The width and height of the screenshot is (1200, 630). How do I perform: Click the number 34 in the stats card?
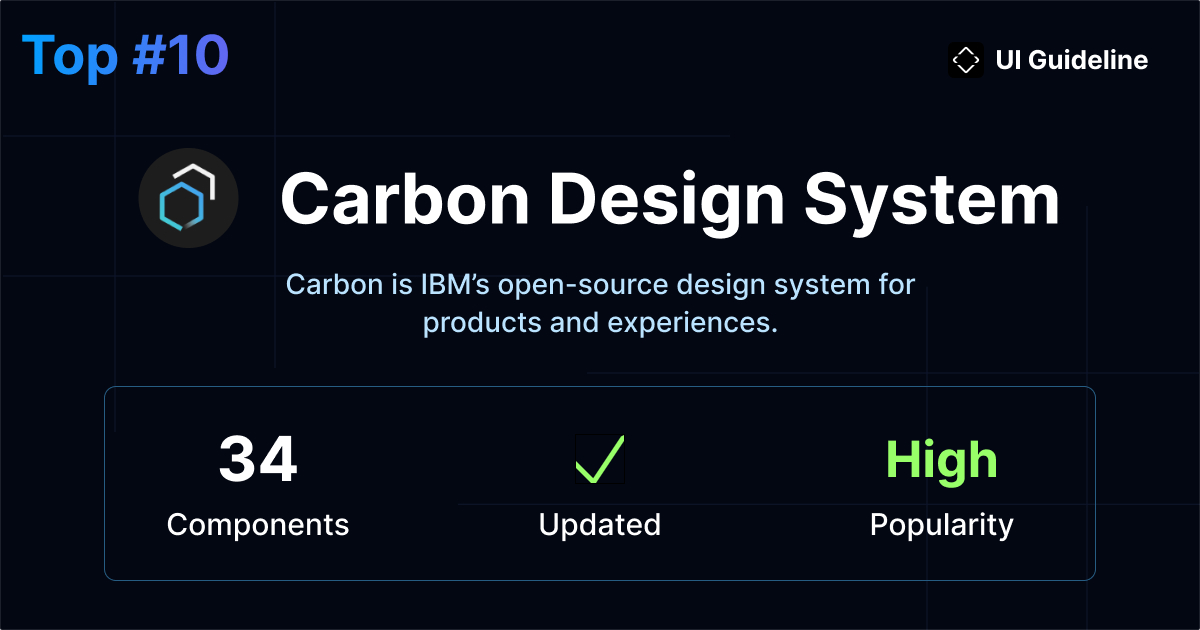pos(258,461)
